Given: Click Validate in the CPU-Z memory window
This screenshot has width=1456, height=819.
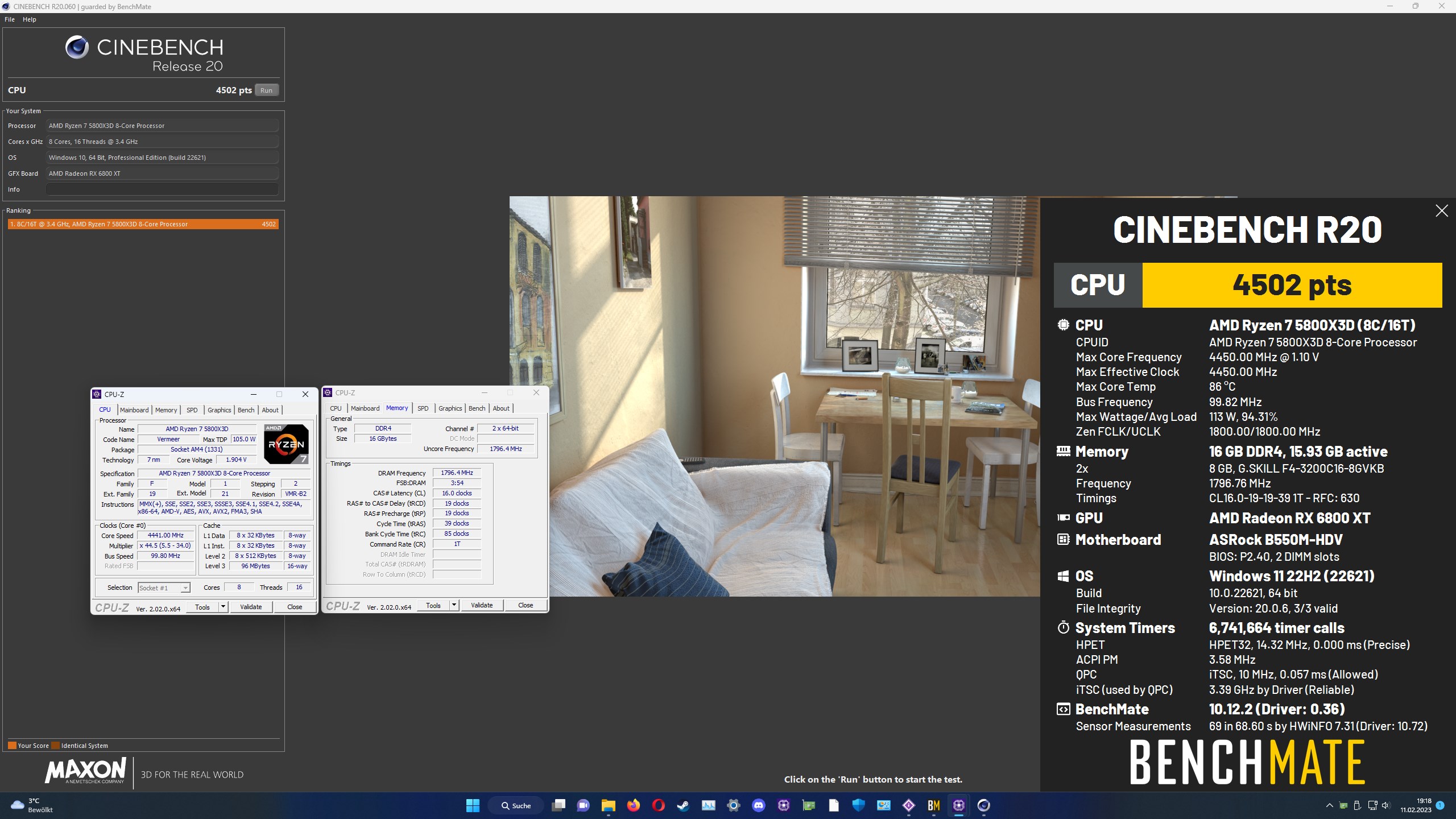Looking at the screenshot, I should [x=482, y=605].
